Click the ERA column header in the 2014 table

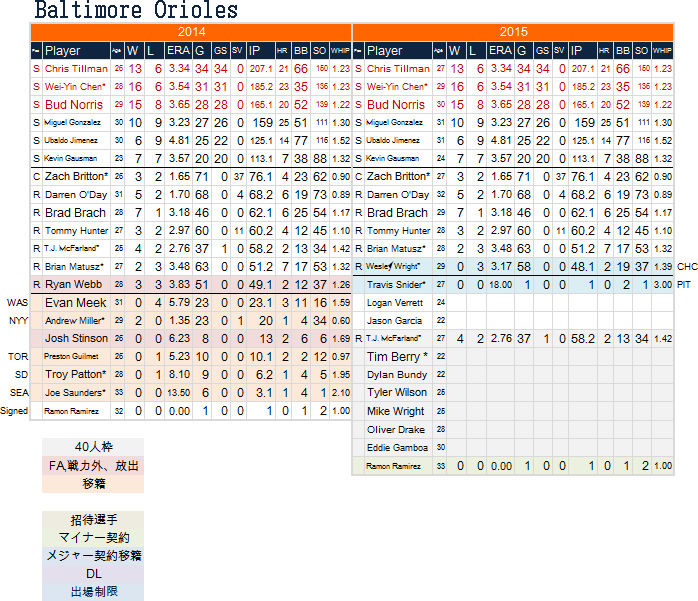(x=178, y=51)
